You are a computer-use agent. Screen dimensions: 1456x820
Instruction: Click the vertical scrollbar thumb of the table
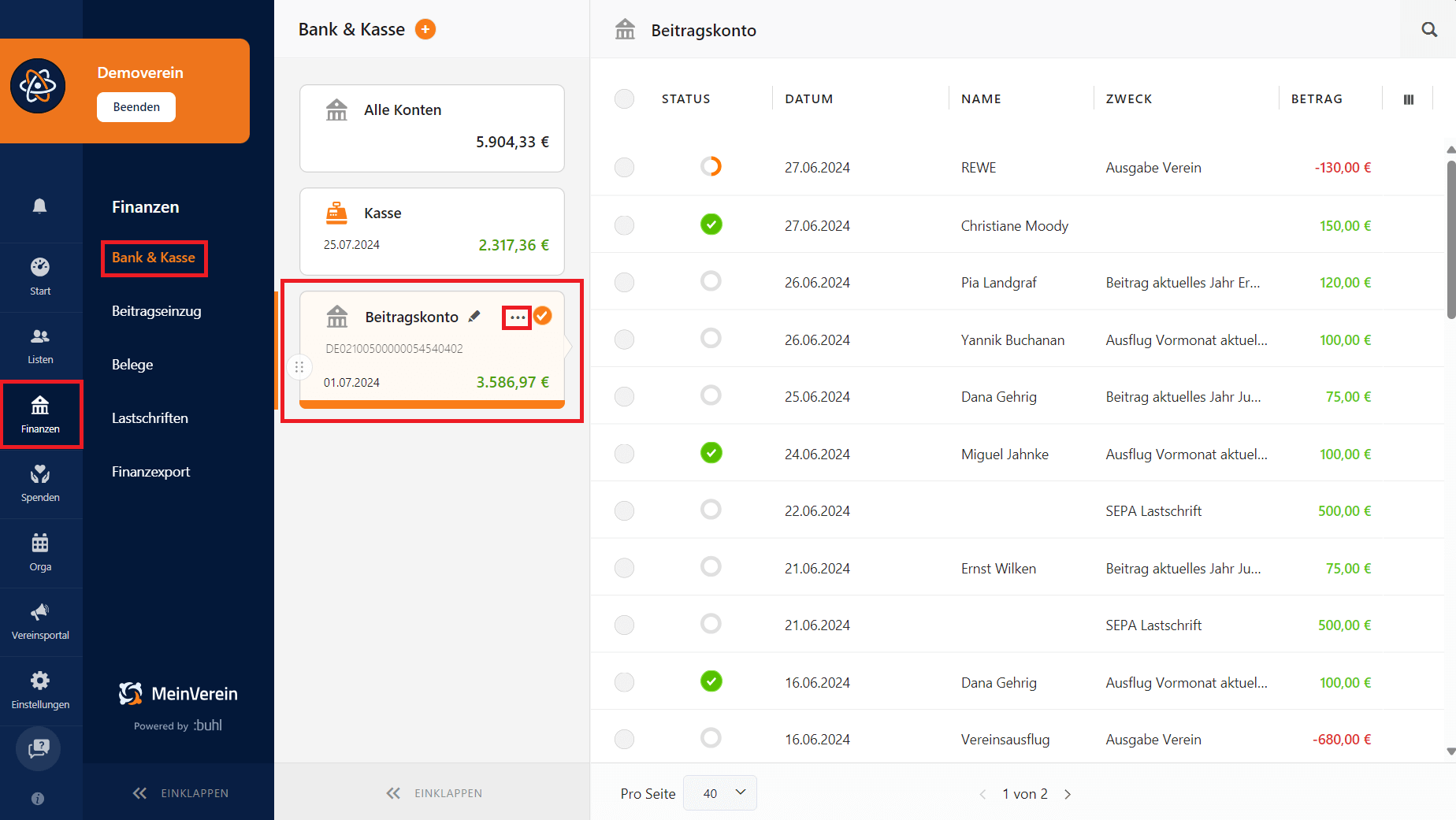(x=1450, y=239)
